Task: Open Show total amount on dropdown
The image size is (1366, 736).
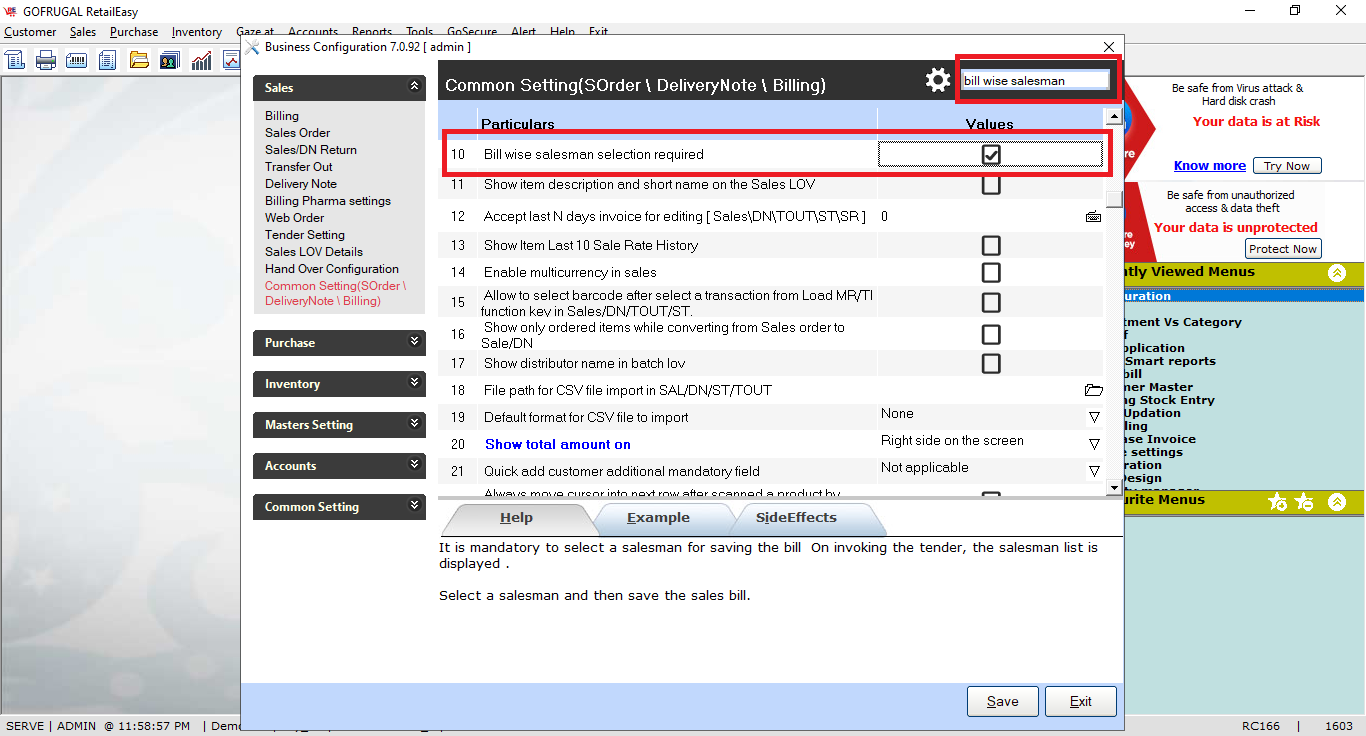Action: pos(1094,444)
